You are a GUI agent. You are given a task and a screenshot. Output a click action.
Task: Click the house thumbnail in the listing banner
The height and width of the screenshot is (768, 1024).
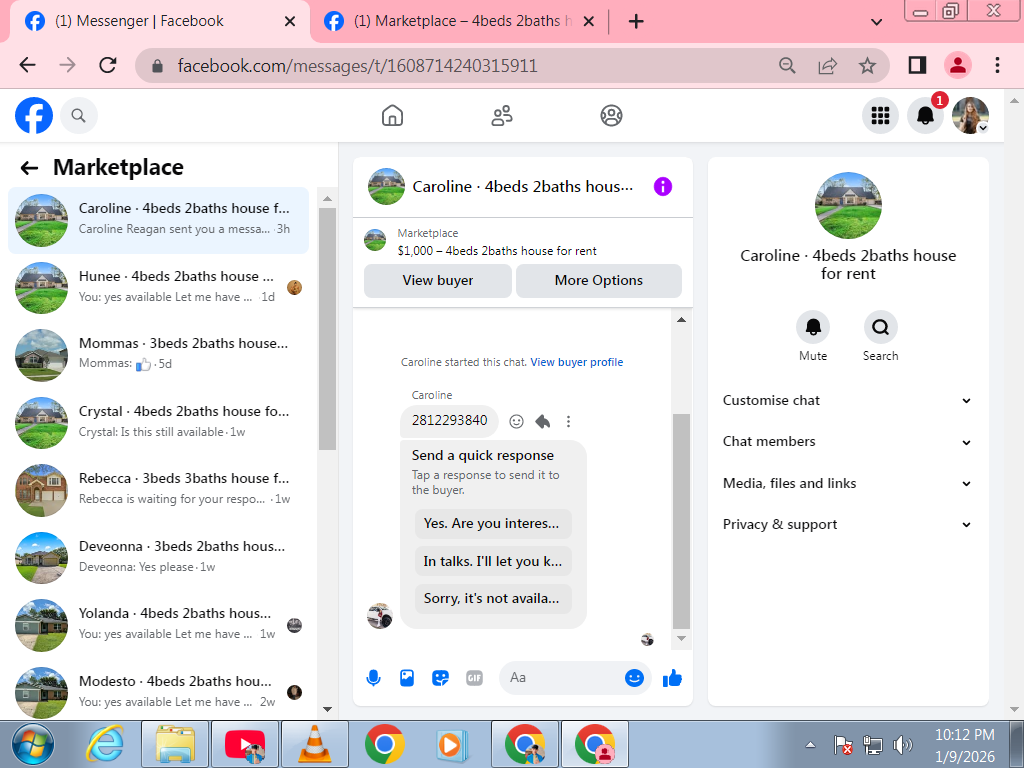(x=375, y=240)
